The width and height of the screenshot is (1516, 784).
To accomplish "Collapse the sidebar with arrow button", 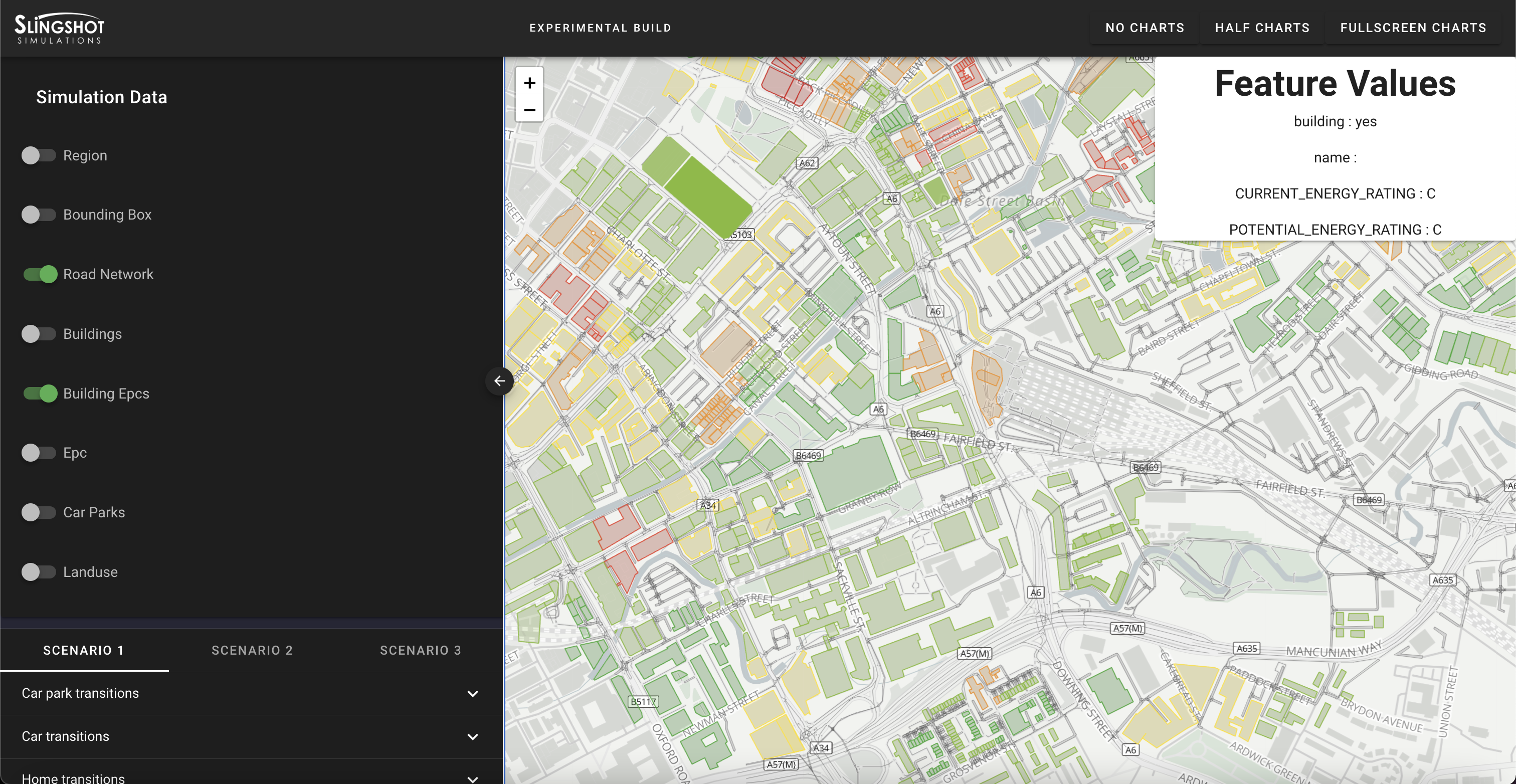I will coord(499,381).
